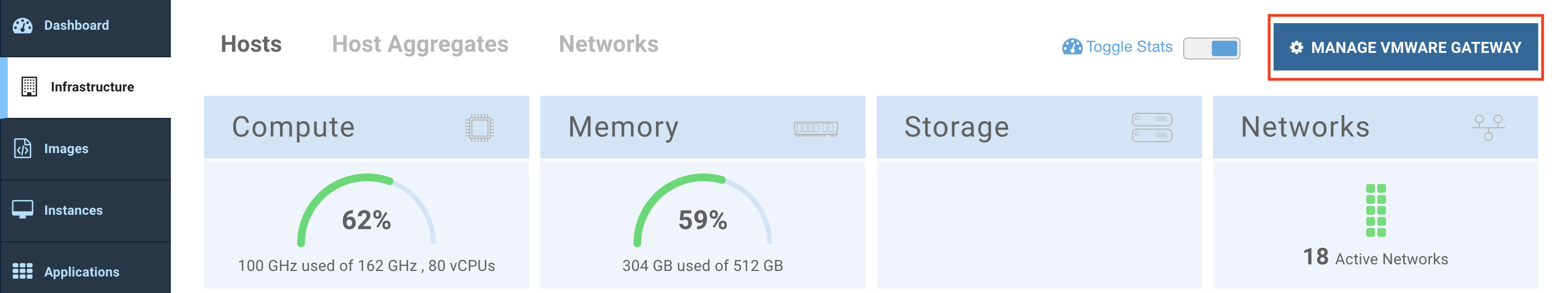Switch to the Host Aggregates tab

pyautogui.click(x=420, y=45)
